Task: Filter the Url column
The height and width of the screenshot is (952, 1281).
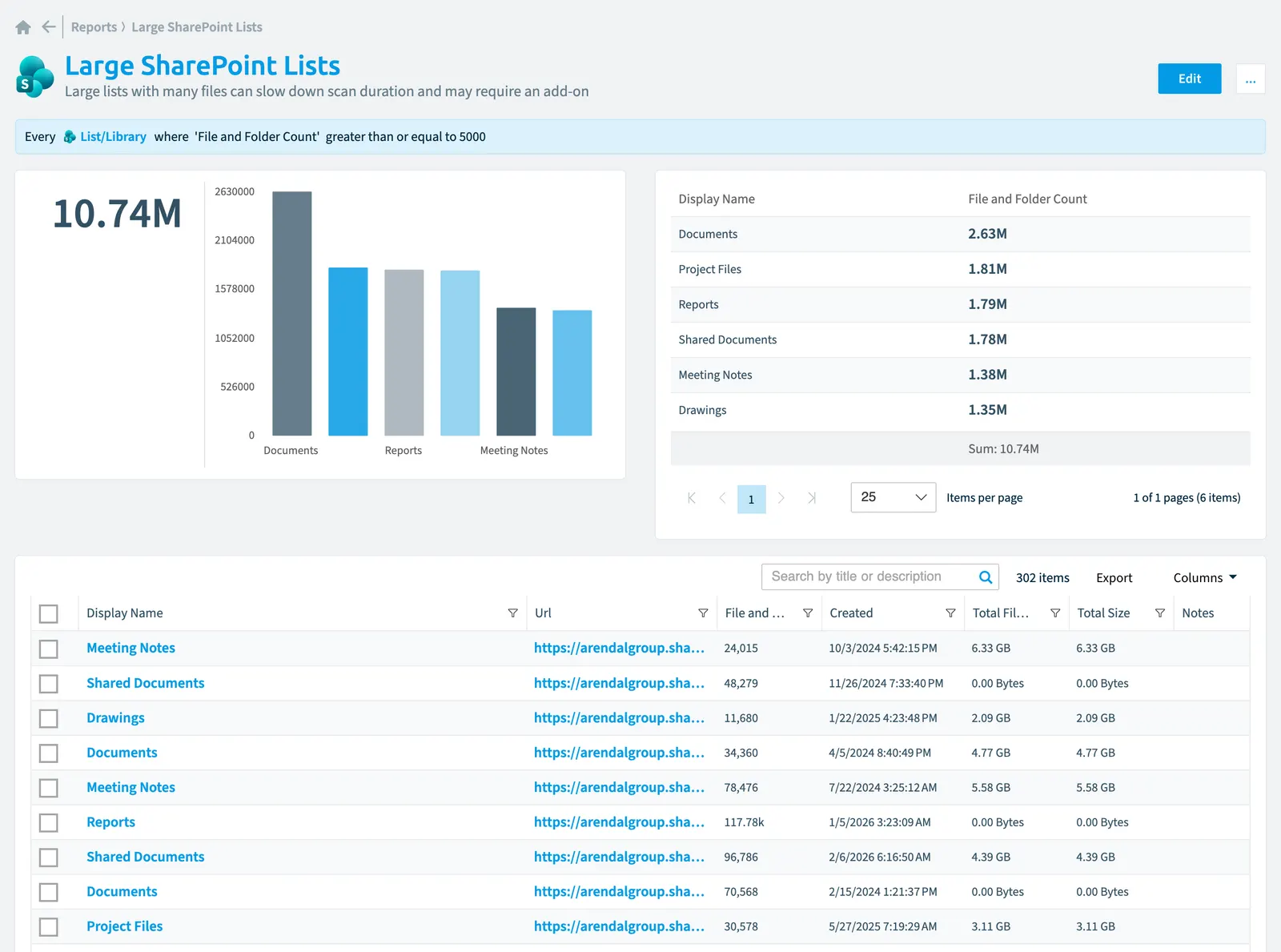Action: tap(703, 613)
